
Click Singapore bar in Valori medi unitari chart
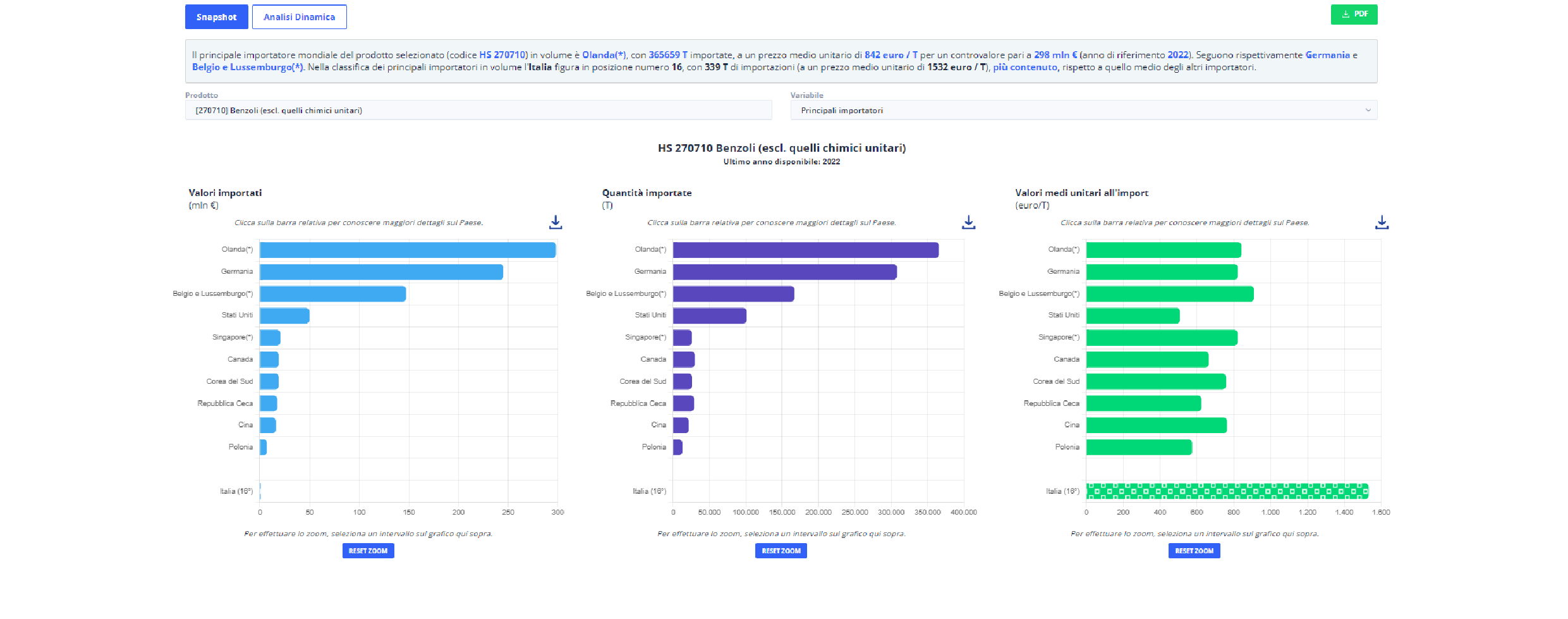coord(1162,338)
